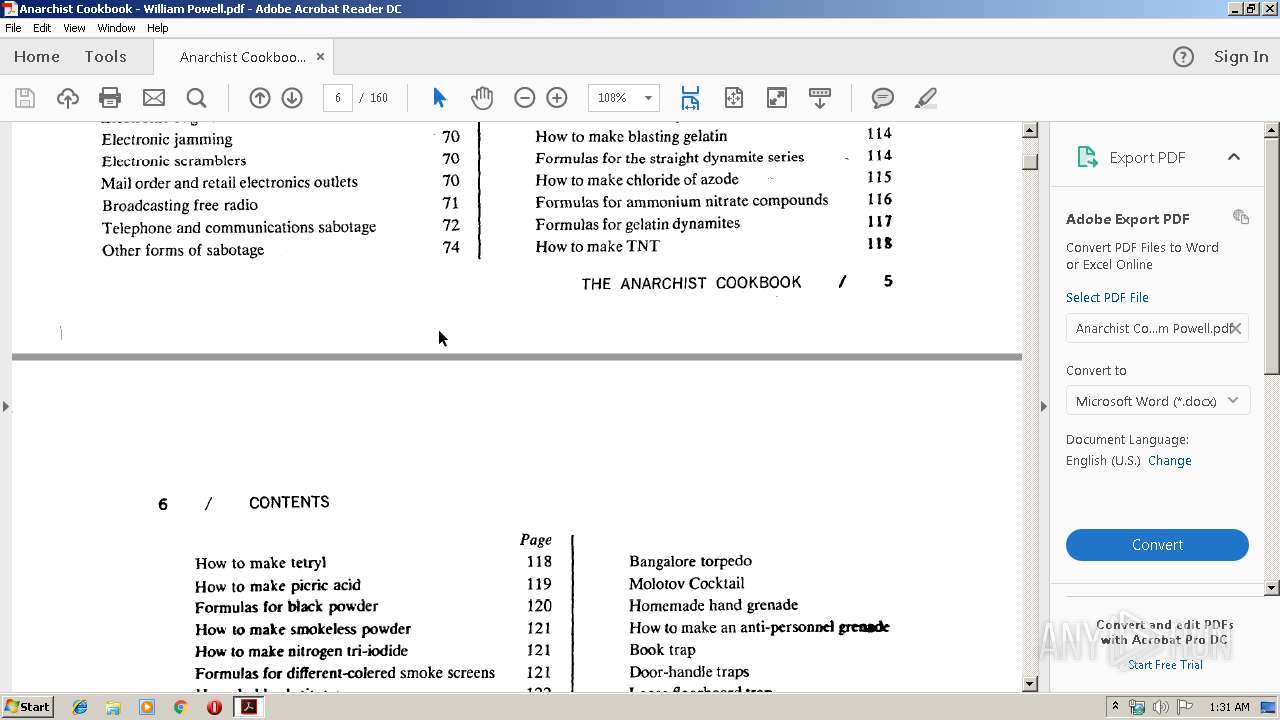Upload the file with the cloud icon
The image size is (1280, 720).
coord(67,98)
